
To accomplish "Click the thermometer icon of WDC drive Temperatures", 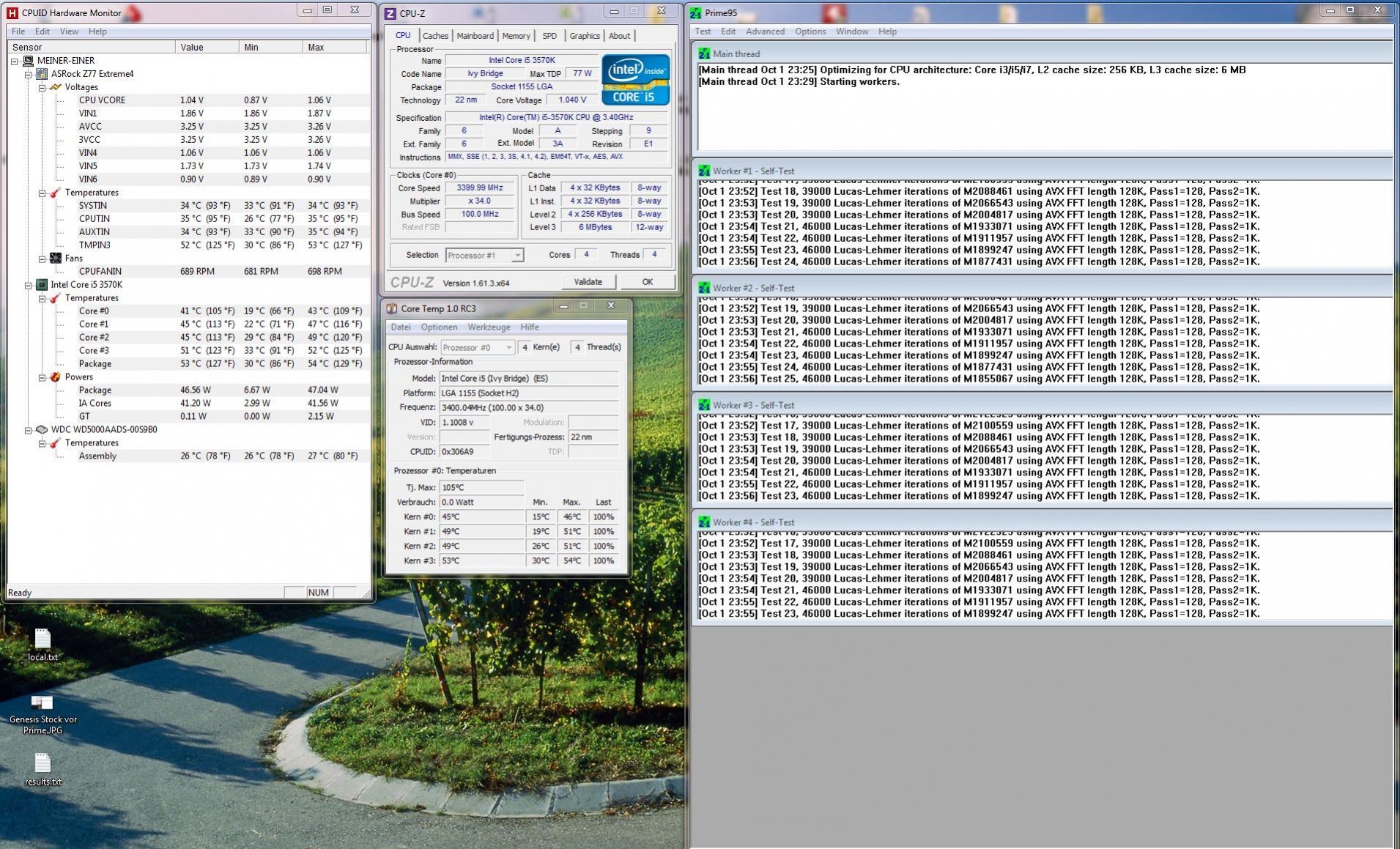I will [56, 443].
